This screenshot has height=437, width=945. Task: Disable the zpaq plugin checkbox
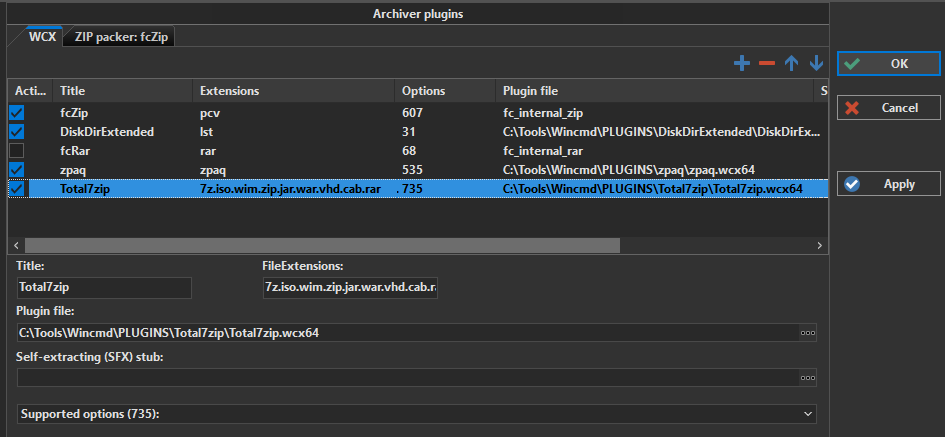click(x=16, y=170)
